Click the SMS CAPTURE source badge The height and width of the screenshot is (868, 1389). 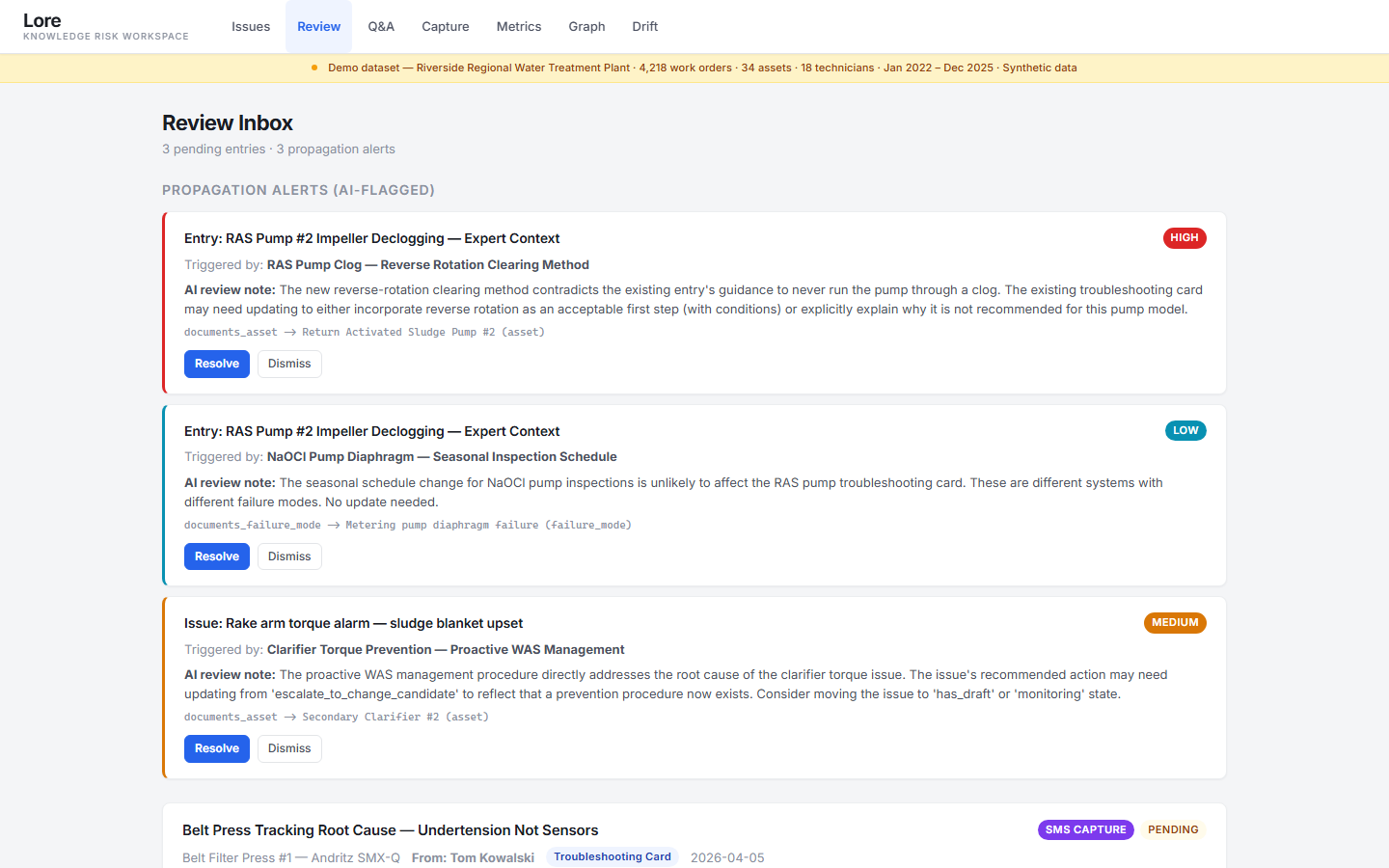click(1085, 829)
